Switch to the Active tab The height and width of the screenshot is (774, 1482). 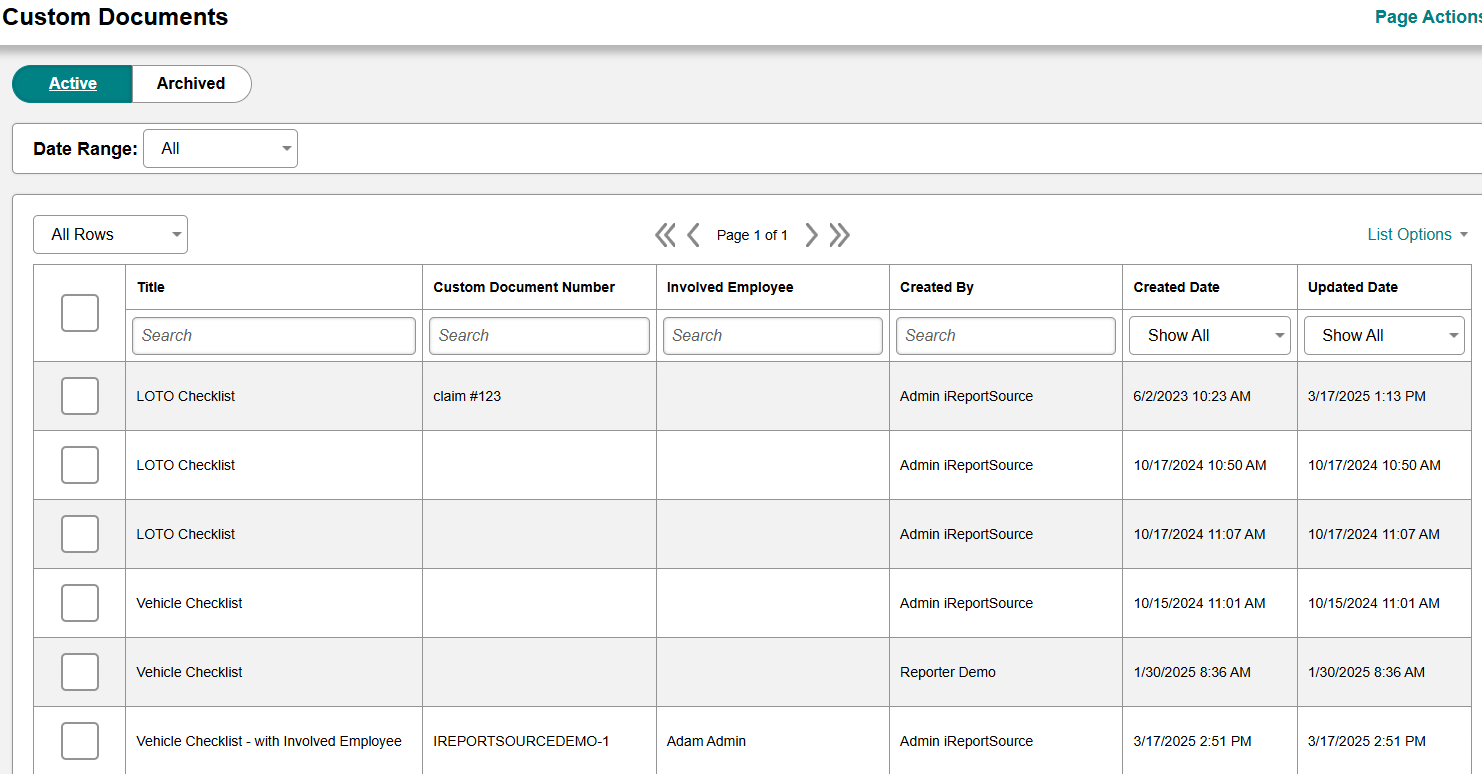pyautogui.click(x=72, y=84)
